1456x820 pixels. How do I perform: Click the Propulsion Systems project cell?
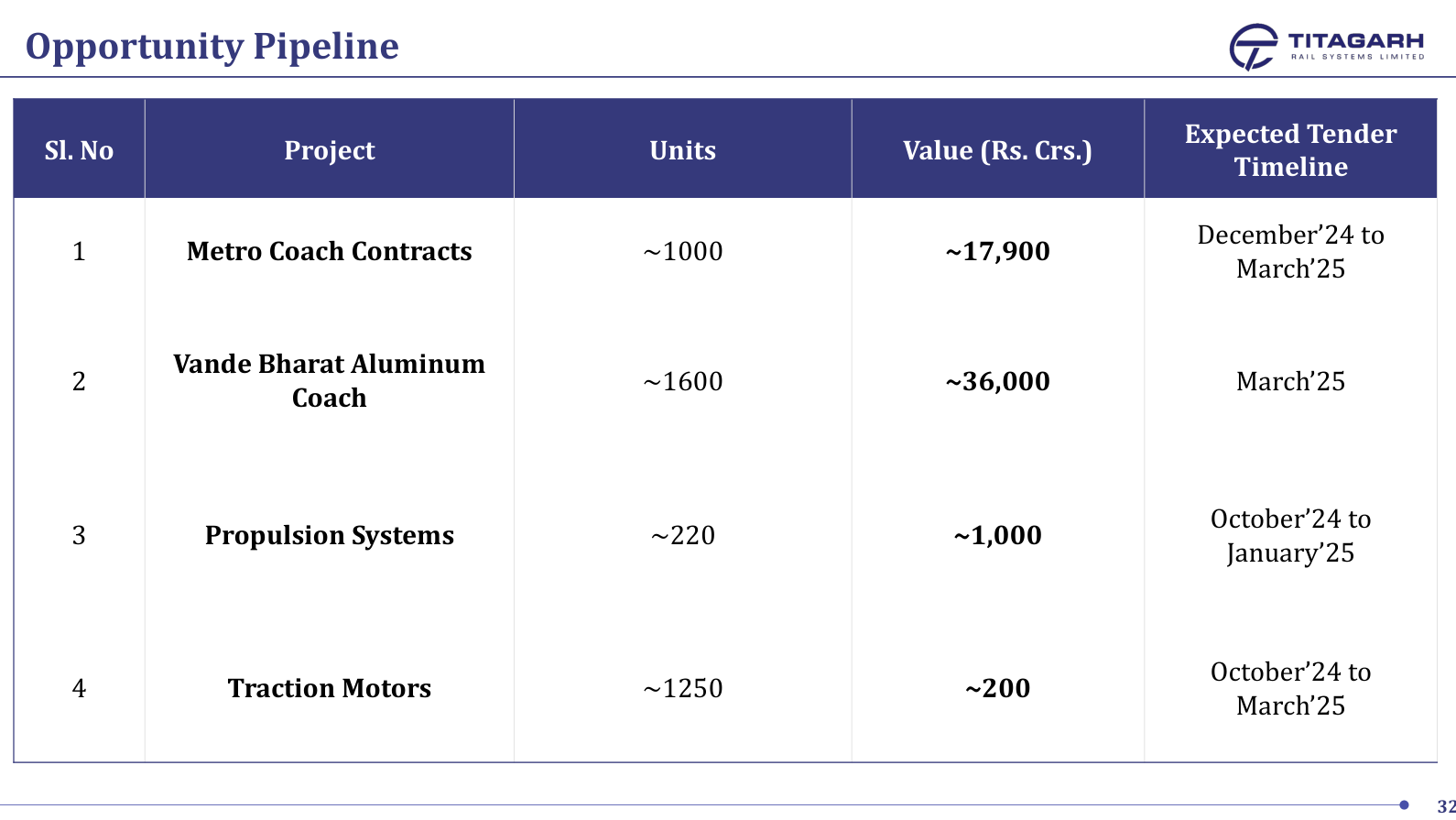point(330,535)
